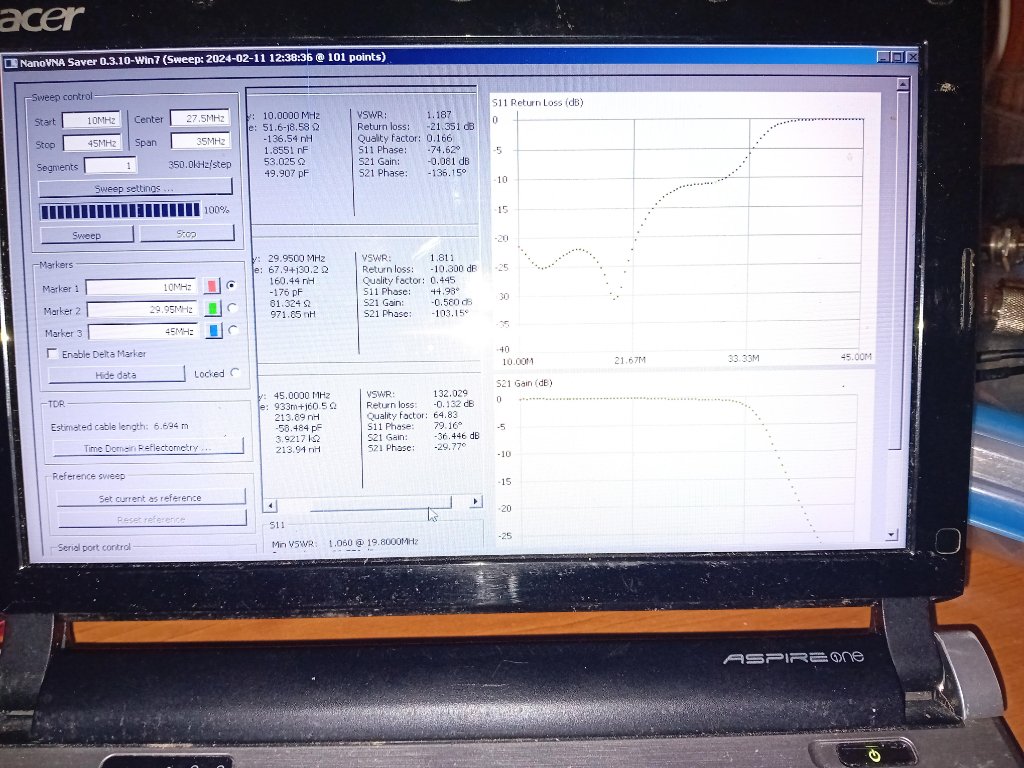Screen dimensions: 1024x768
Task: Click the Segments input field
Action: point(110,166)
